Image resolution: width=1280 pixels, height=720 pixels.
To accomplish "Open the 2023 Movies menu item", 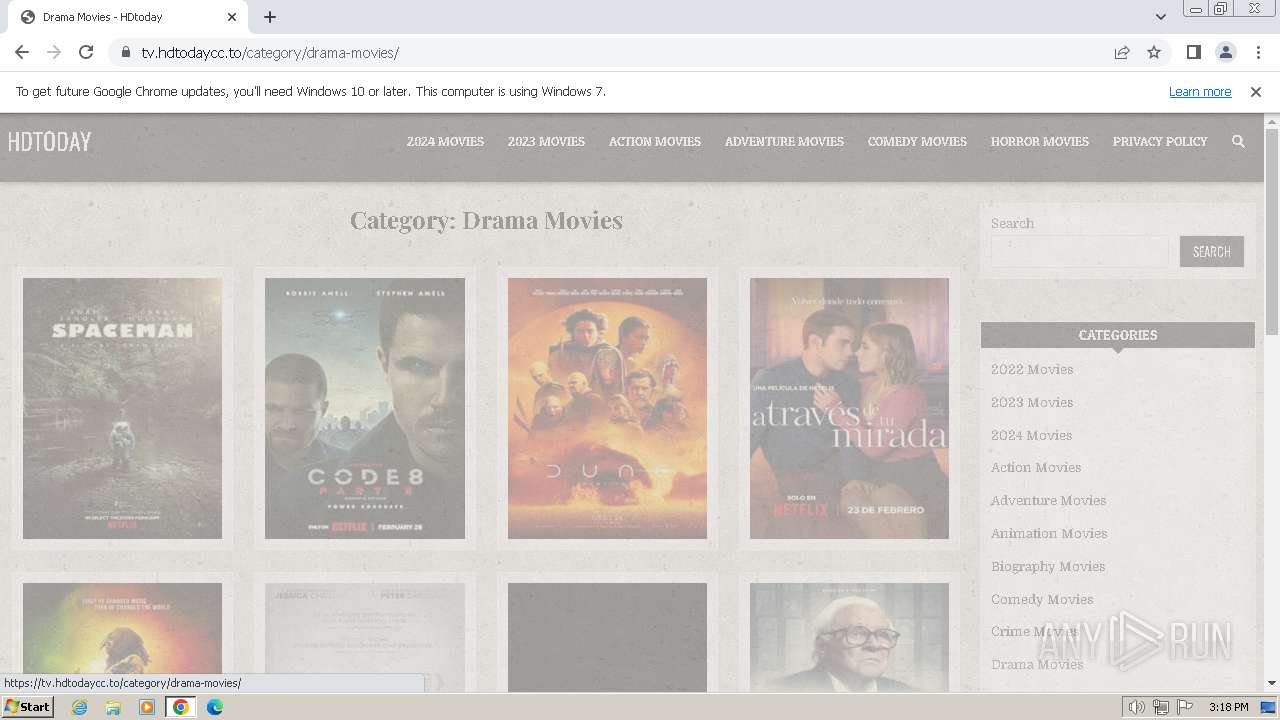I will (546, 142).
